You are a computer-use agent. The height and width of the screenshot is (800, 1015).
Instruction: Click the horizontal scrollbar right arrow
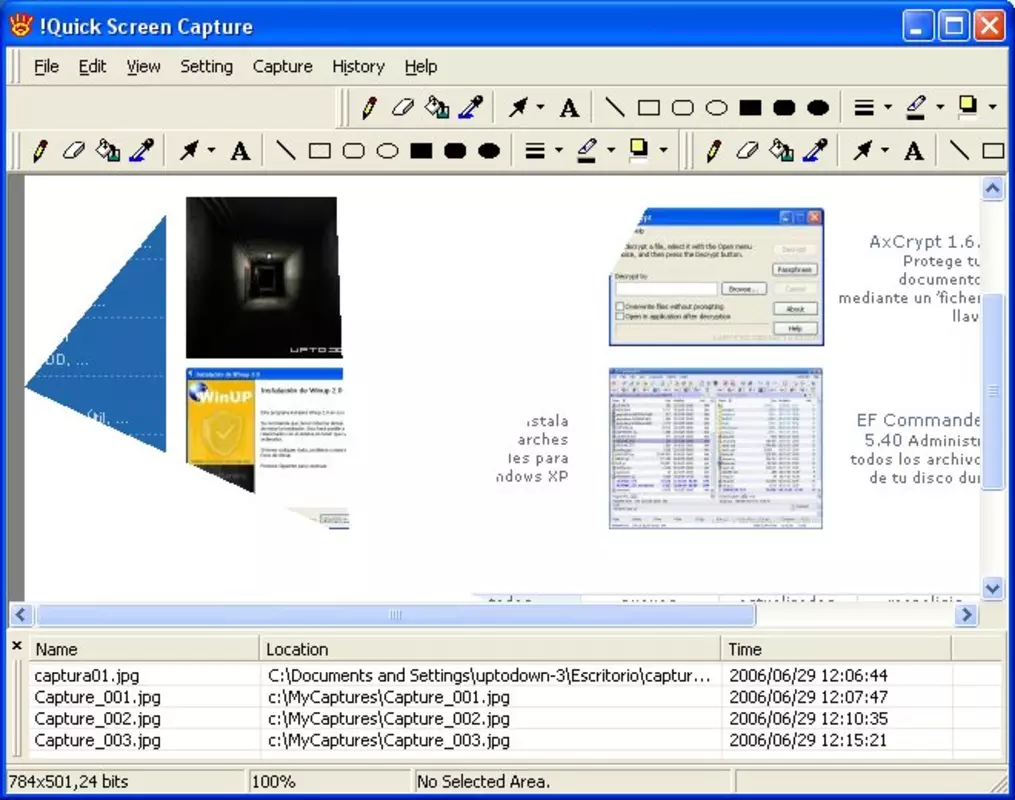click(966, 614)
